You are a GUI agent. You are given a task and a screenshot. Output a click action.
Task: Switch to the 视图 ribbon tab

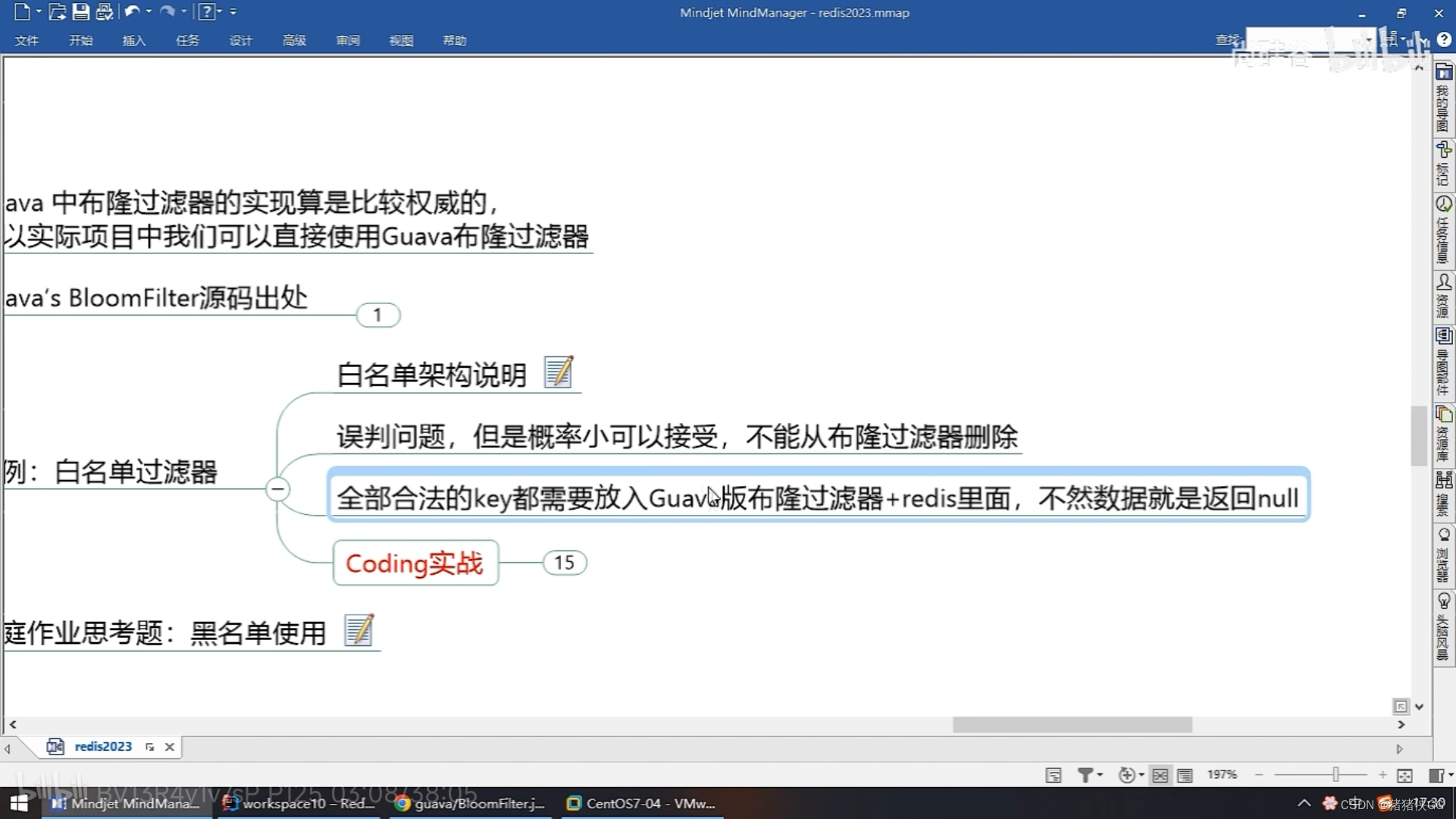click(401, 40)
